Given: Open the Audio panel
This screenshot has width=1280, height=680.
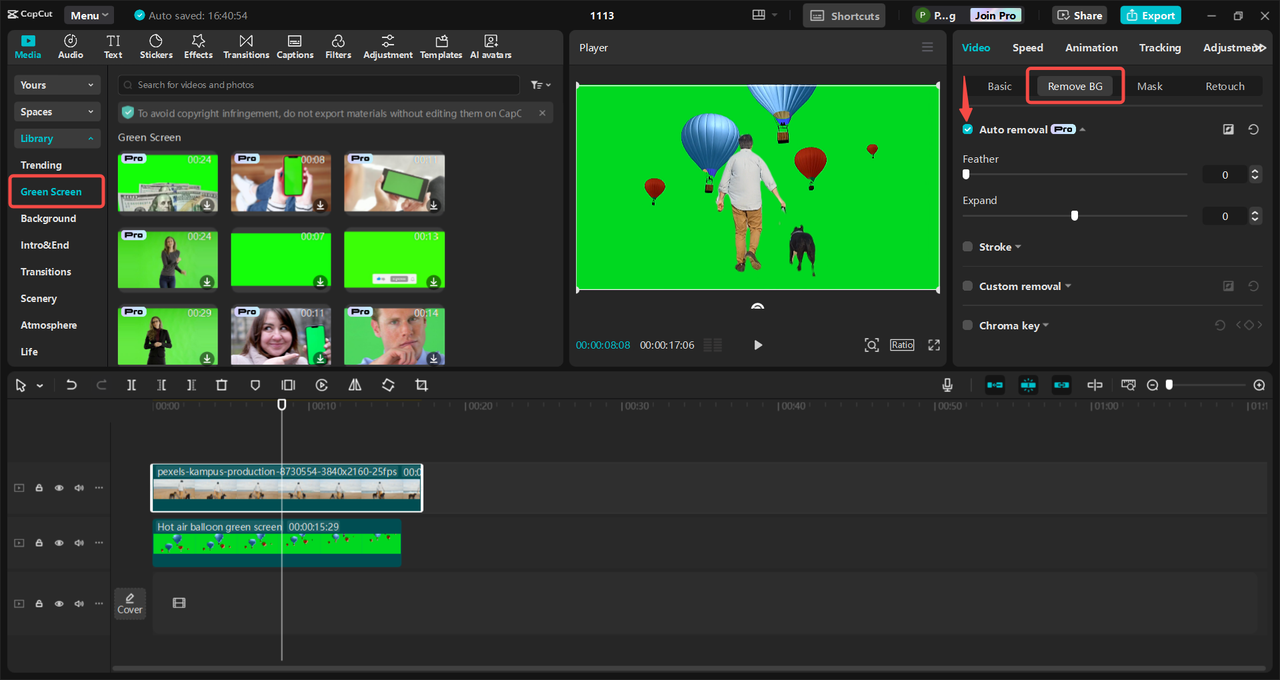Looking at the screenshot, I should click(x=71, y=46).
